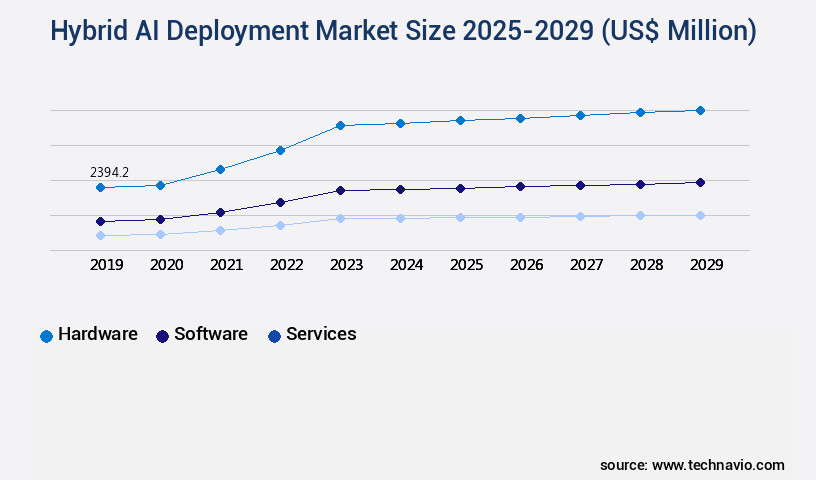Open the www.technavio.com source link
This screenshot has height=480, width=816.
718,465
